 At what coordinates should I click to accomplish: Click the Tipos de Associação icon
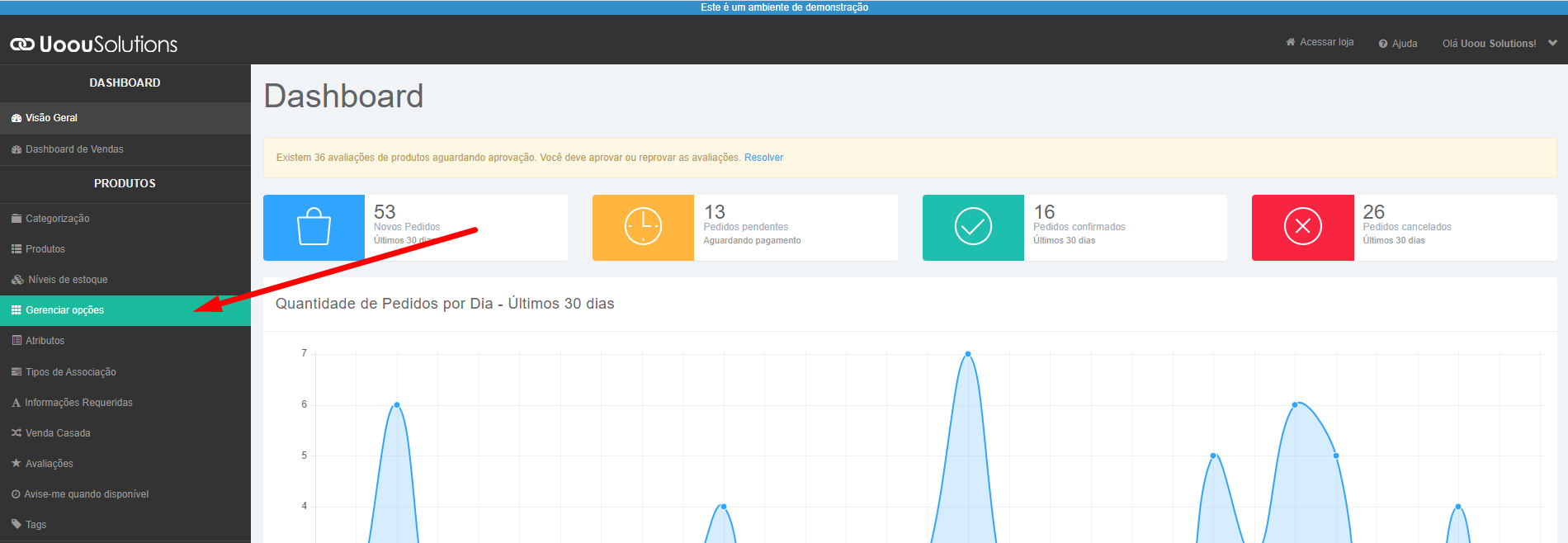coord(17,372)
